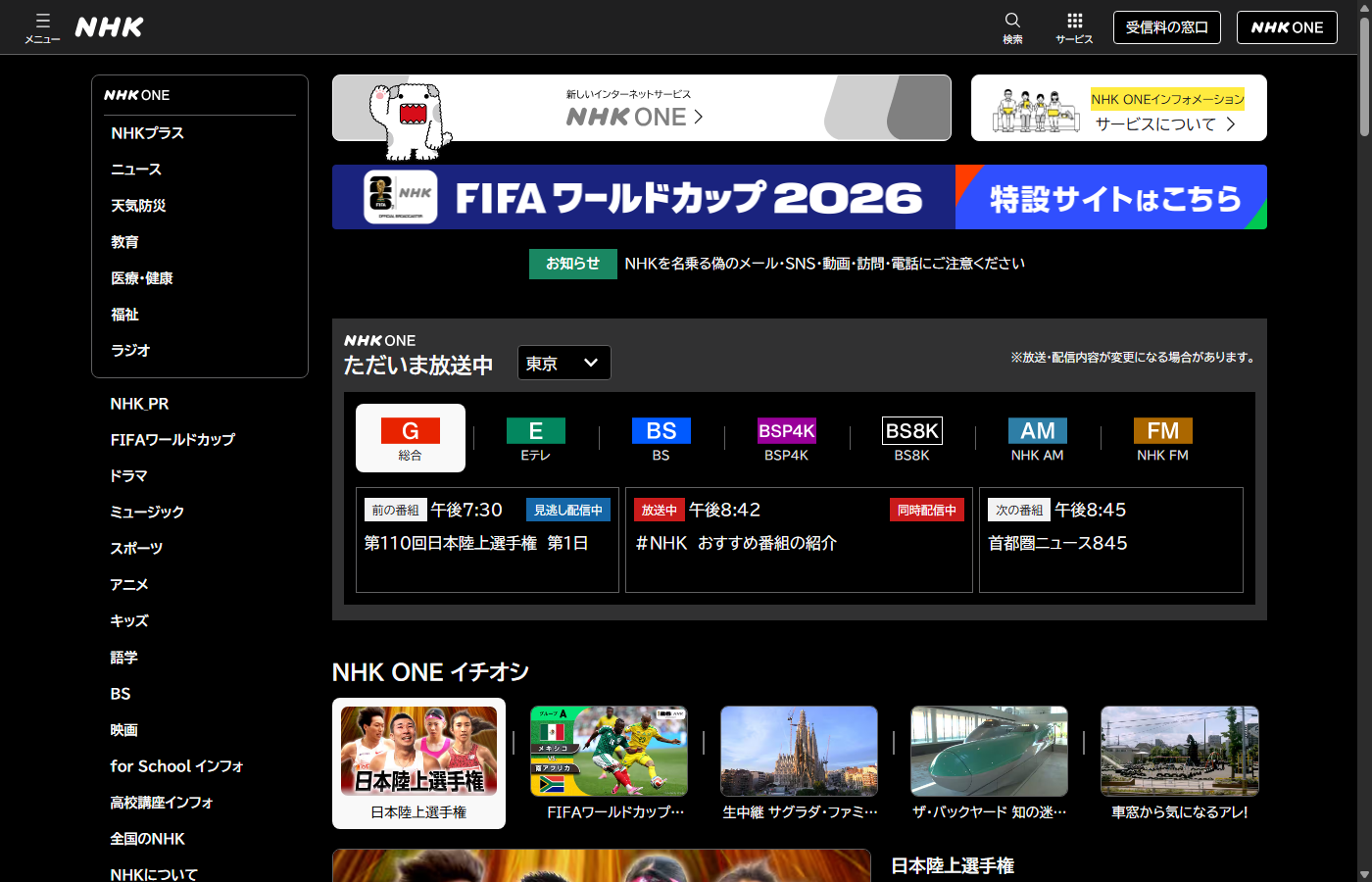Open 全国のNHK sidebar link

[x=147, y=839]
